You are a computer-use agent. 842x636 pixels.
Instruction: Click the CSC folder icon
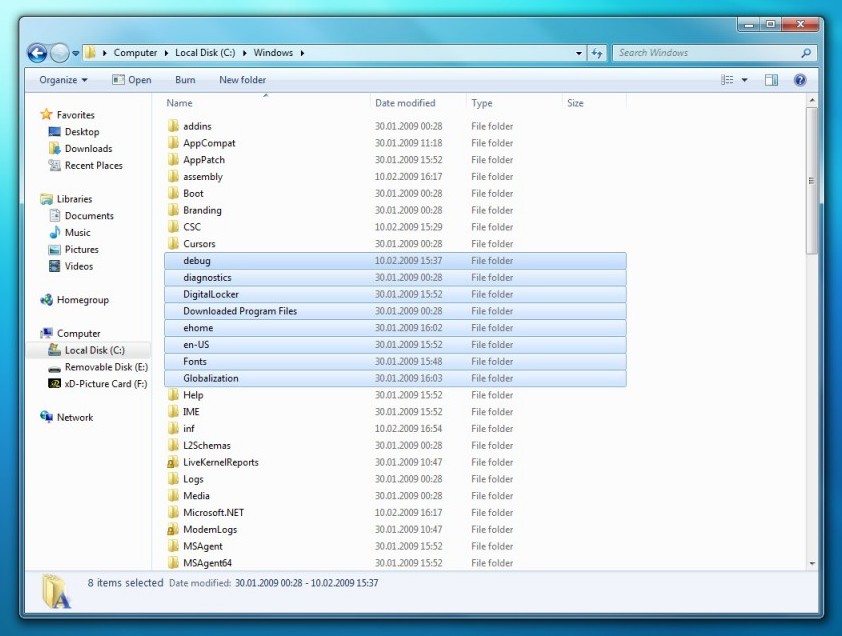[x=173, y=227]
